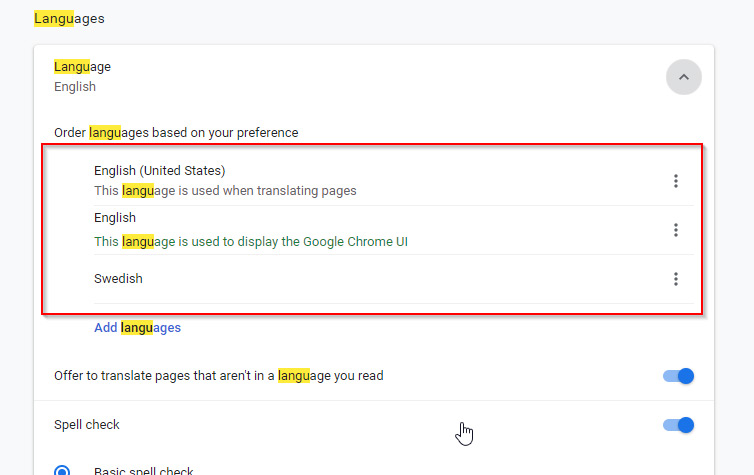The width and height of the screenshot is (754, 475).
Task: Click the English entry in the language list
Action: coord(115,218)
